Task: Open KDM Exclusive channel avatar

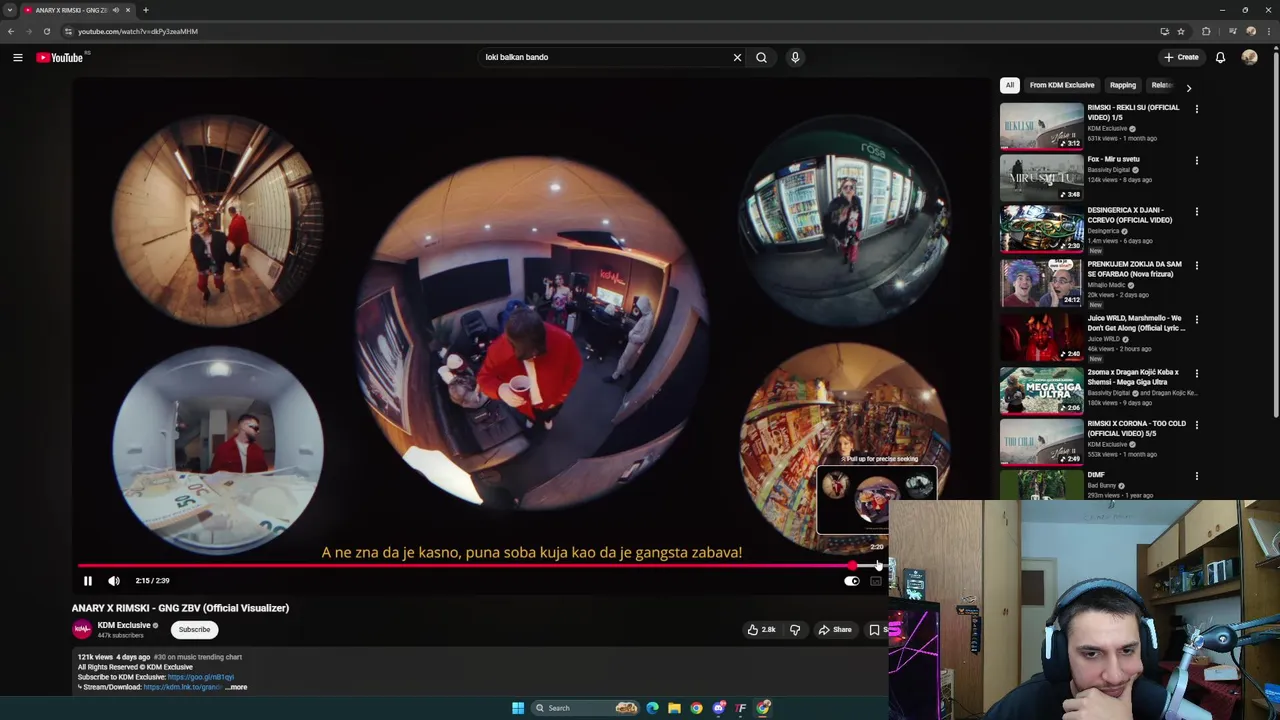Action: point(82,629)
